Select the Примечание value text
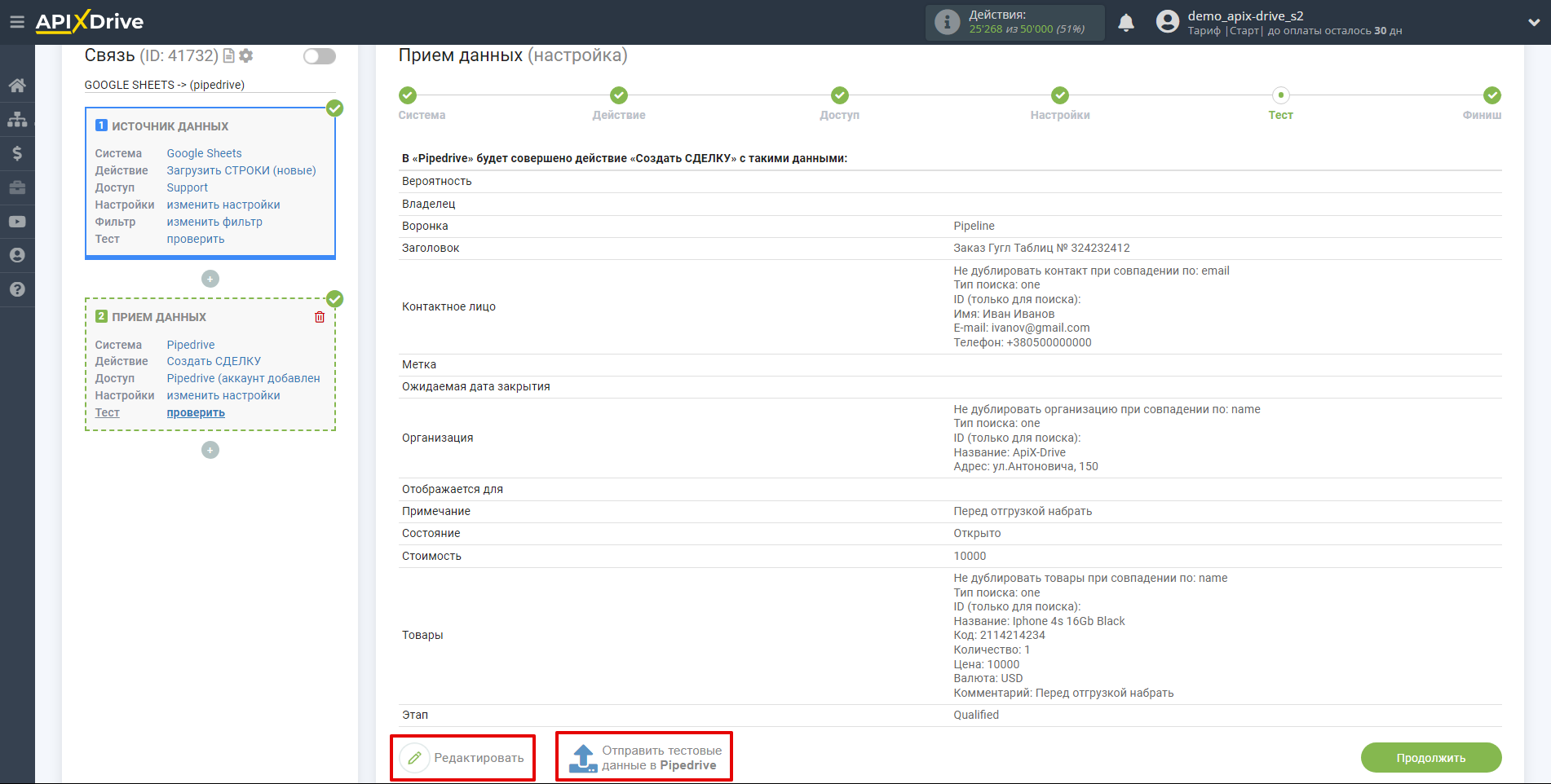Screen dimensions: 1551x784 (x=1023, y=511)
